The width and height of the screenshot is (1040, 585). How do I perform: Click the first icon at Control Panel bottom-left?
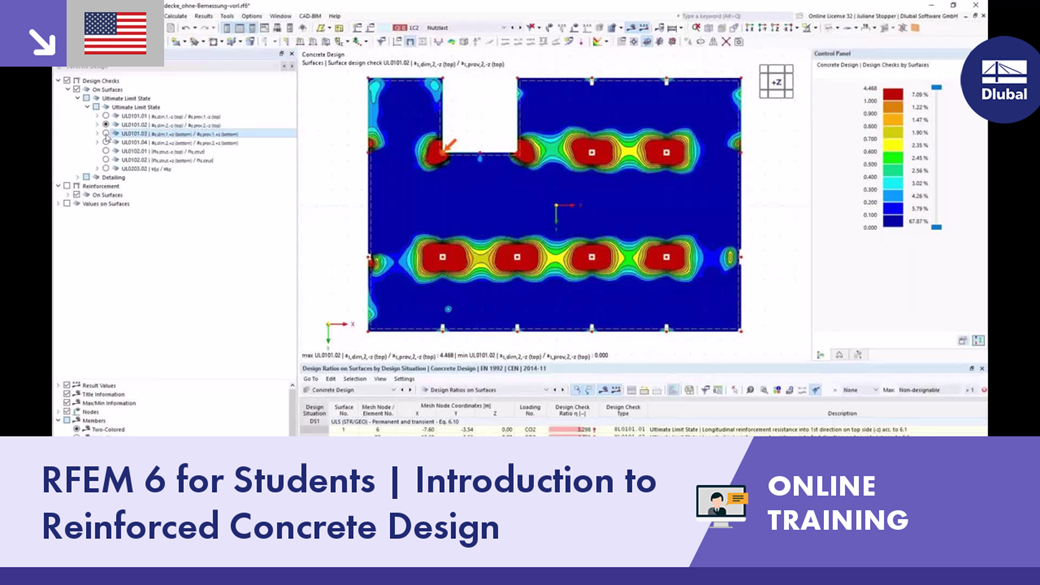click(x=820, y=355)
